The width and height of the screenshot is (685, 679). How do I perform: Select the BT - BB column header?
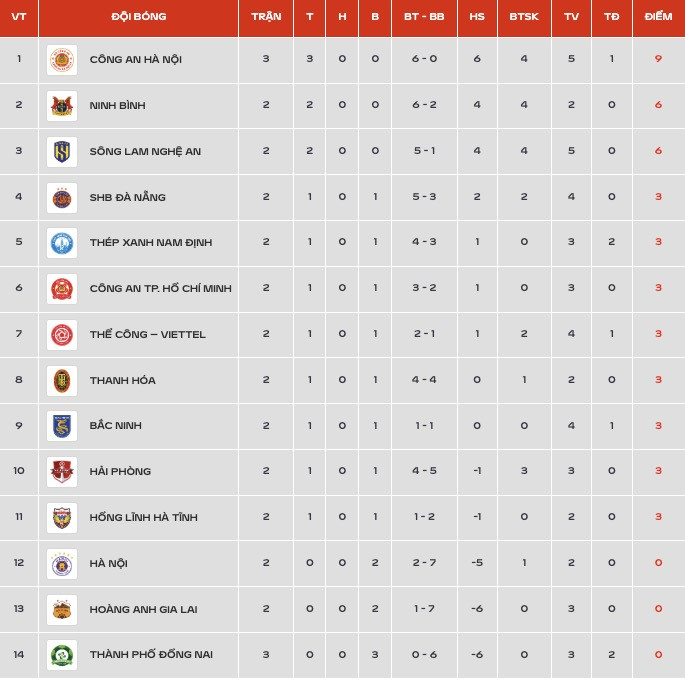(424, 17)
